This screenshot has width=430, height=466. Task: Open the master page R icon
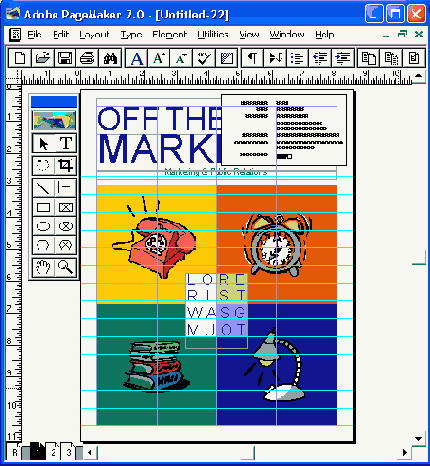(x=15, y=452)
